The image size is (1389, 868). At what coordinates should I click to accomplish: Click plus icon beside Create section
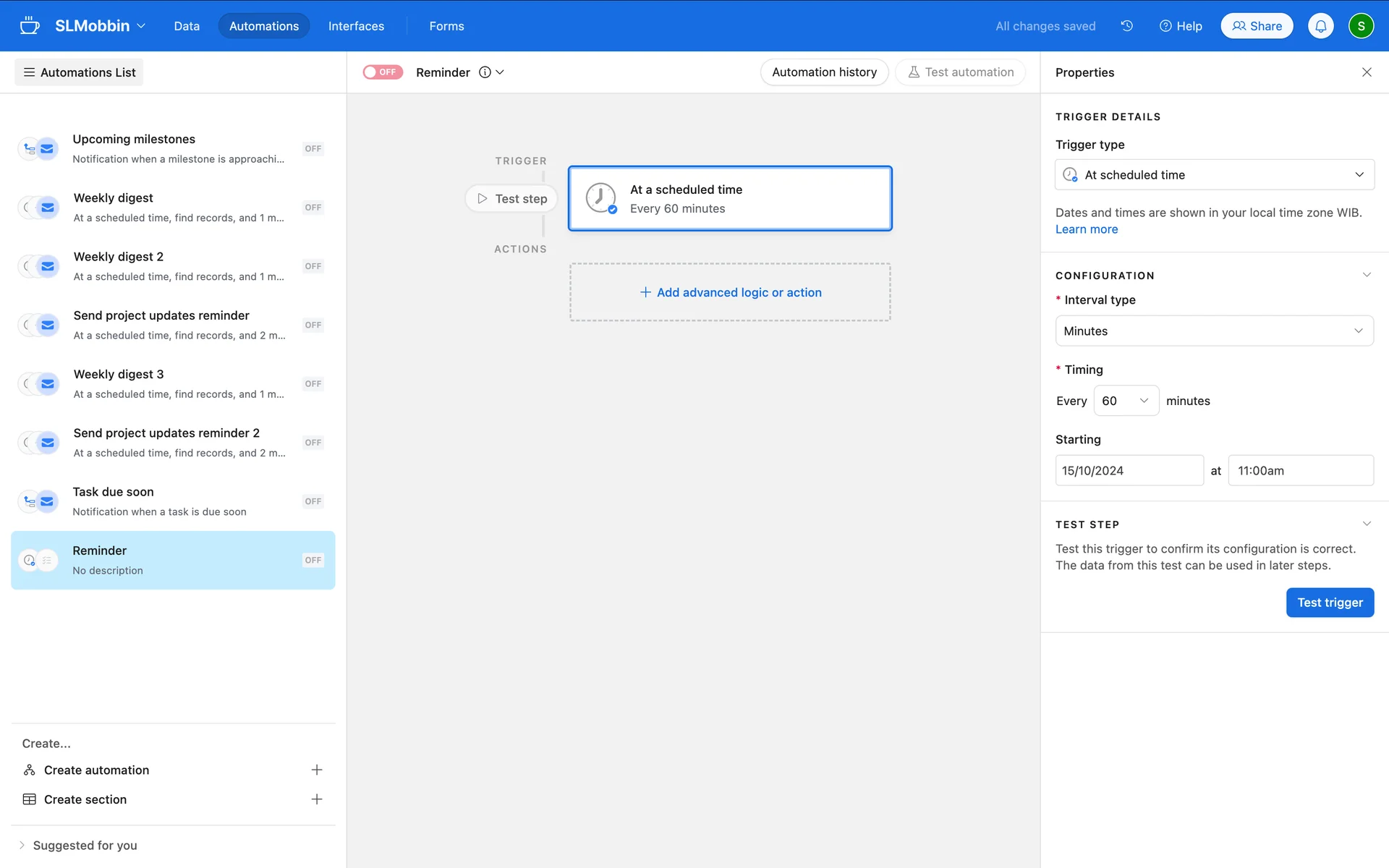[x=316, y=799]
